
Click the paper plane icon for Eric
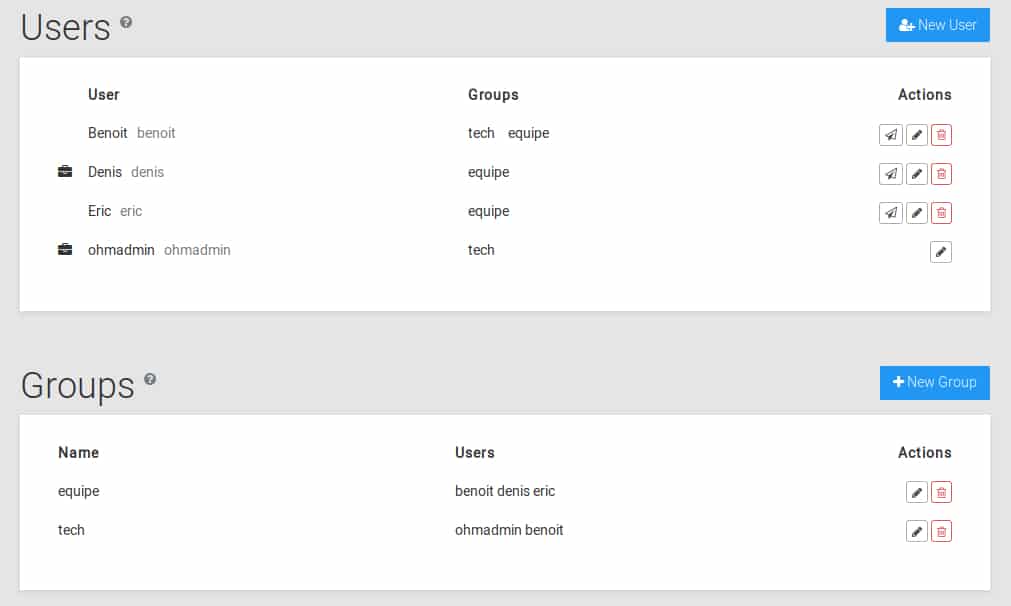tap(890, 213)
